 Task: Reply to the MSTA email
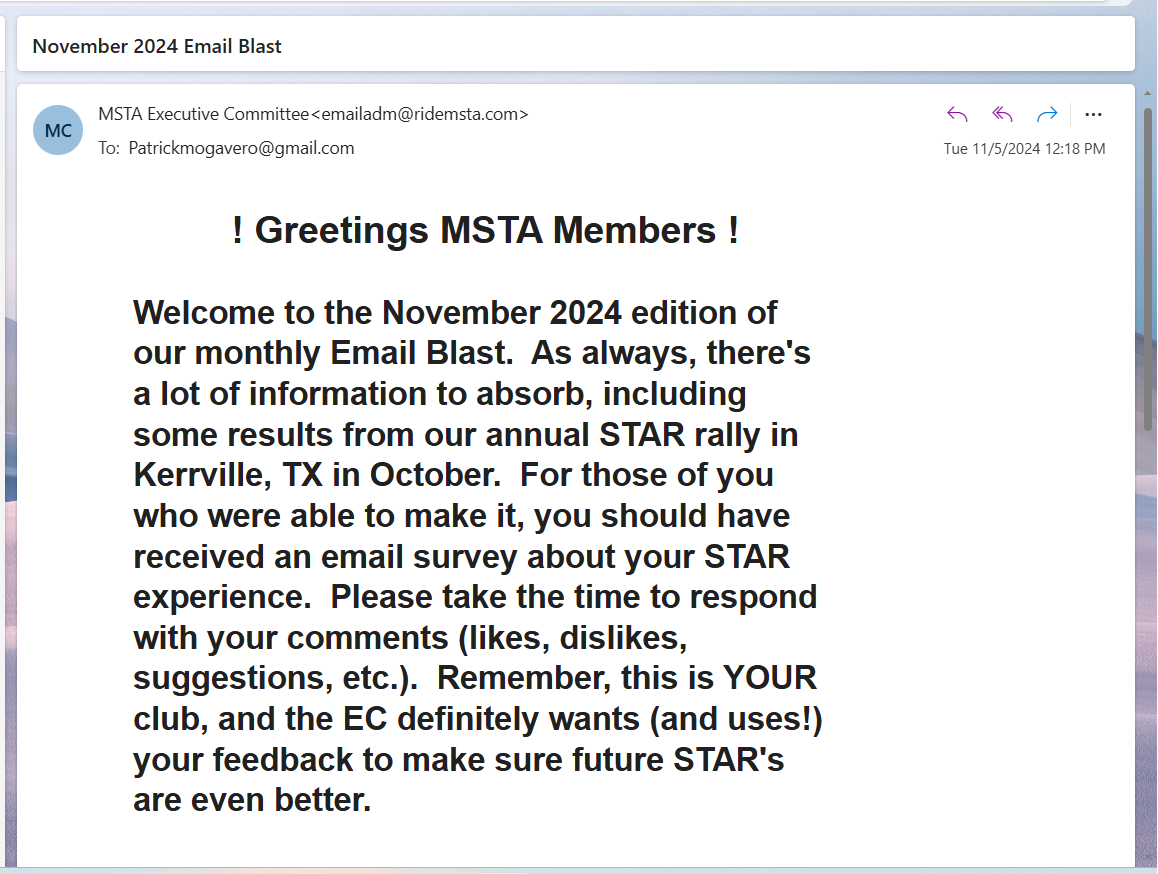957,114
